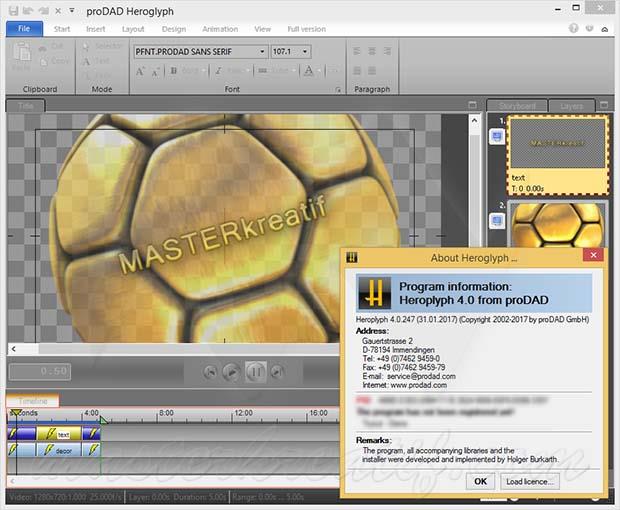Choose the Text mode tool

86,61
